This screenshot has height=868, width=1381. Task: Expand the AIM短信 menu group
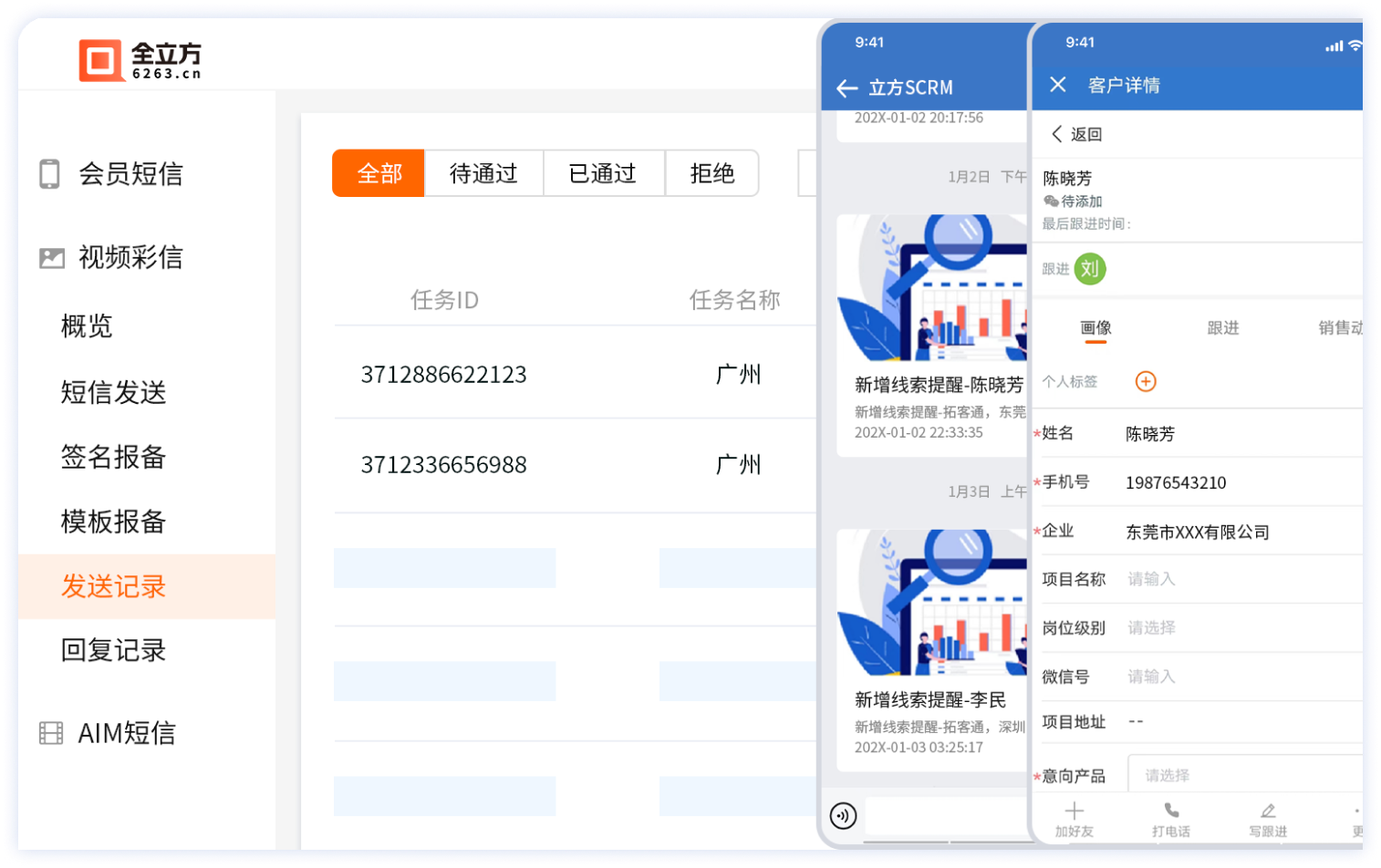[126, 733]
